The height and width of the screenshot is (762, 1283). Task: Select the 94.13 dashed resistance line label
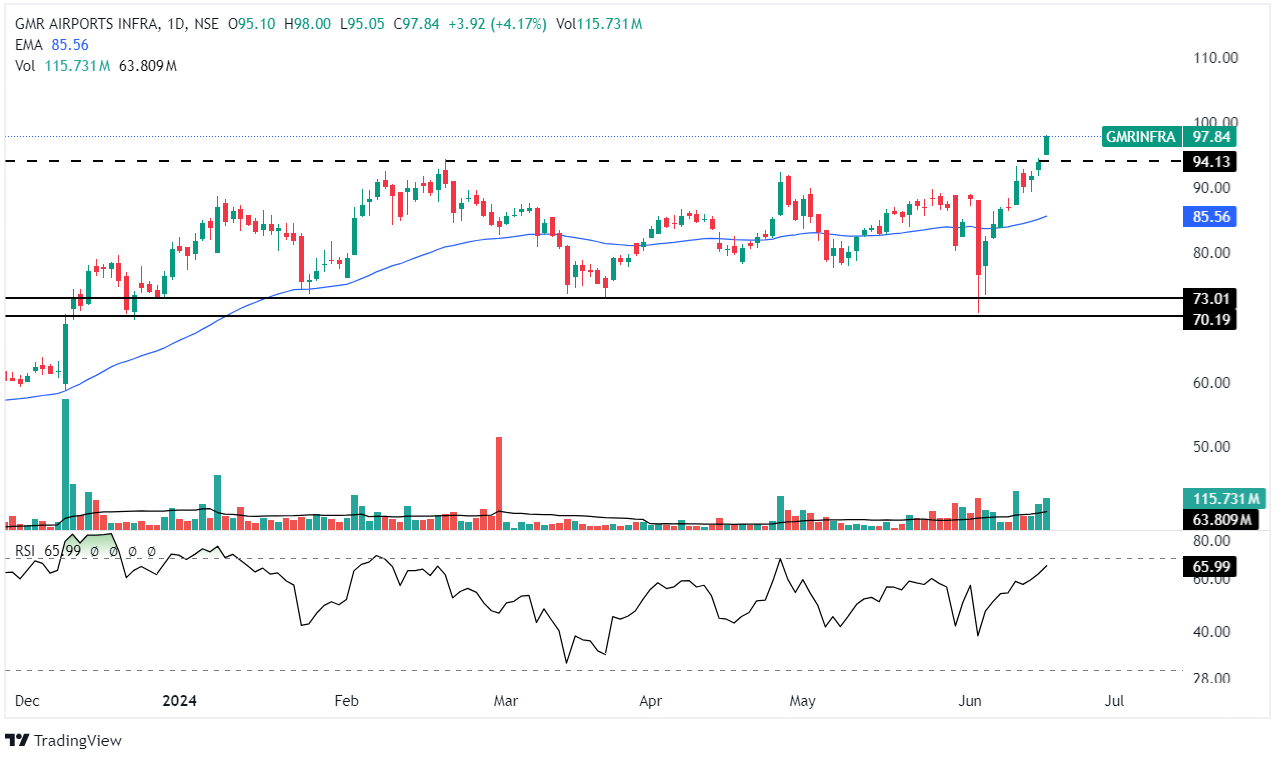point(1209,161)
